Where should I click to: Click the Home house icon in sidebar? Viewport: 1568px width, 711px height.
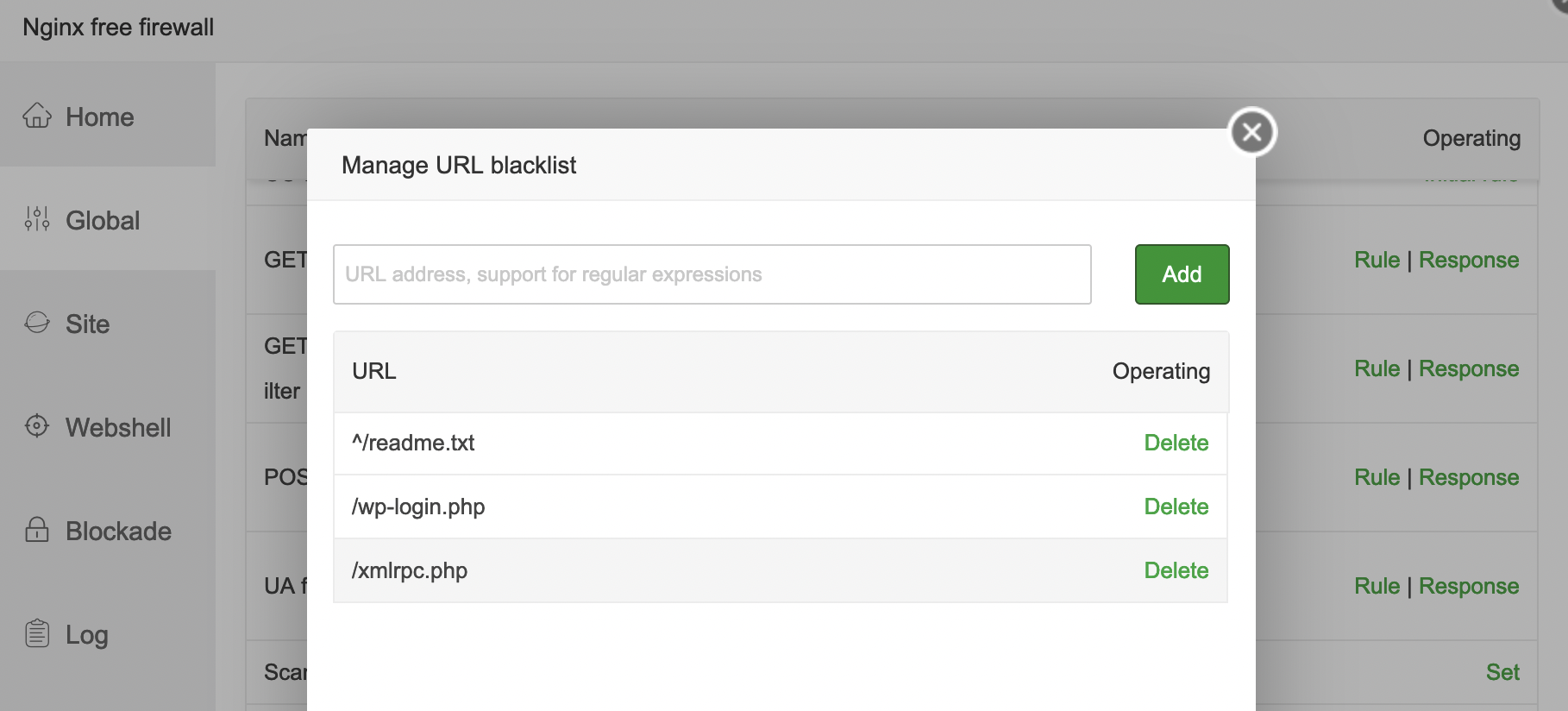37,116
